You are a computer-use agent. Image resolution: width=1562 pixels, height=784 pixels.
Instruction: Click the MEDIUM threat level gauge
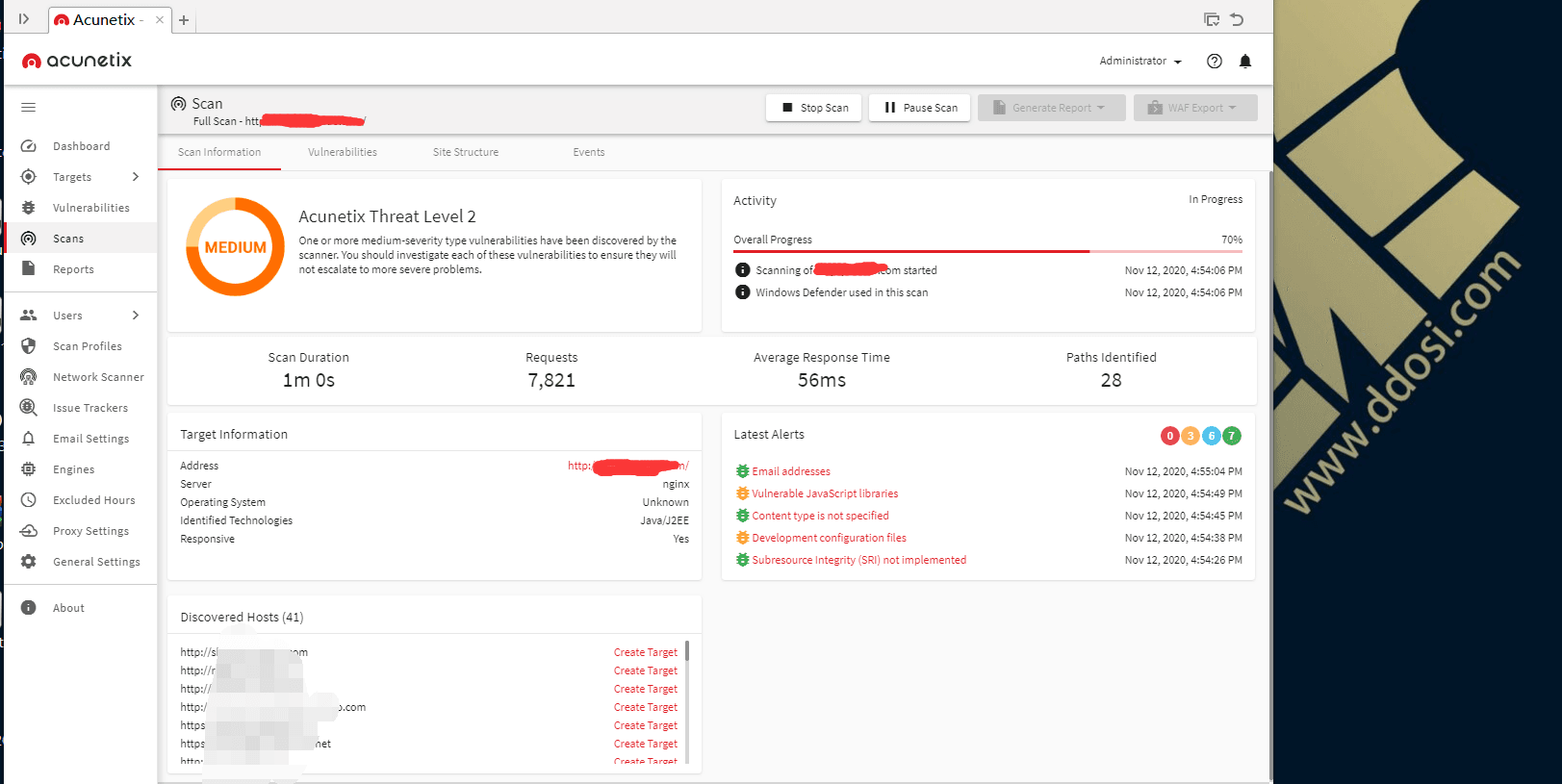[x=235, y=247]
